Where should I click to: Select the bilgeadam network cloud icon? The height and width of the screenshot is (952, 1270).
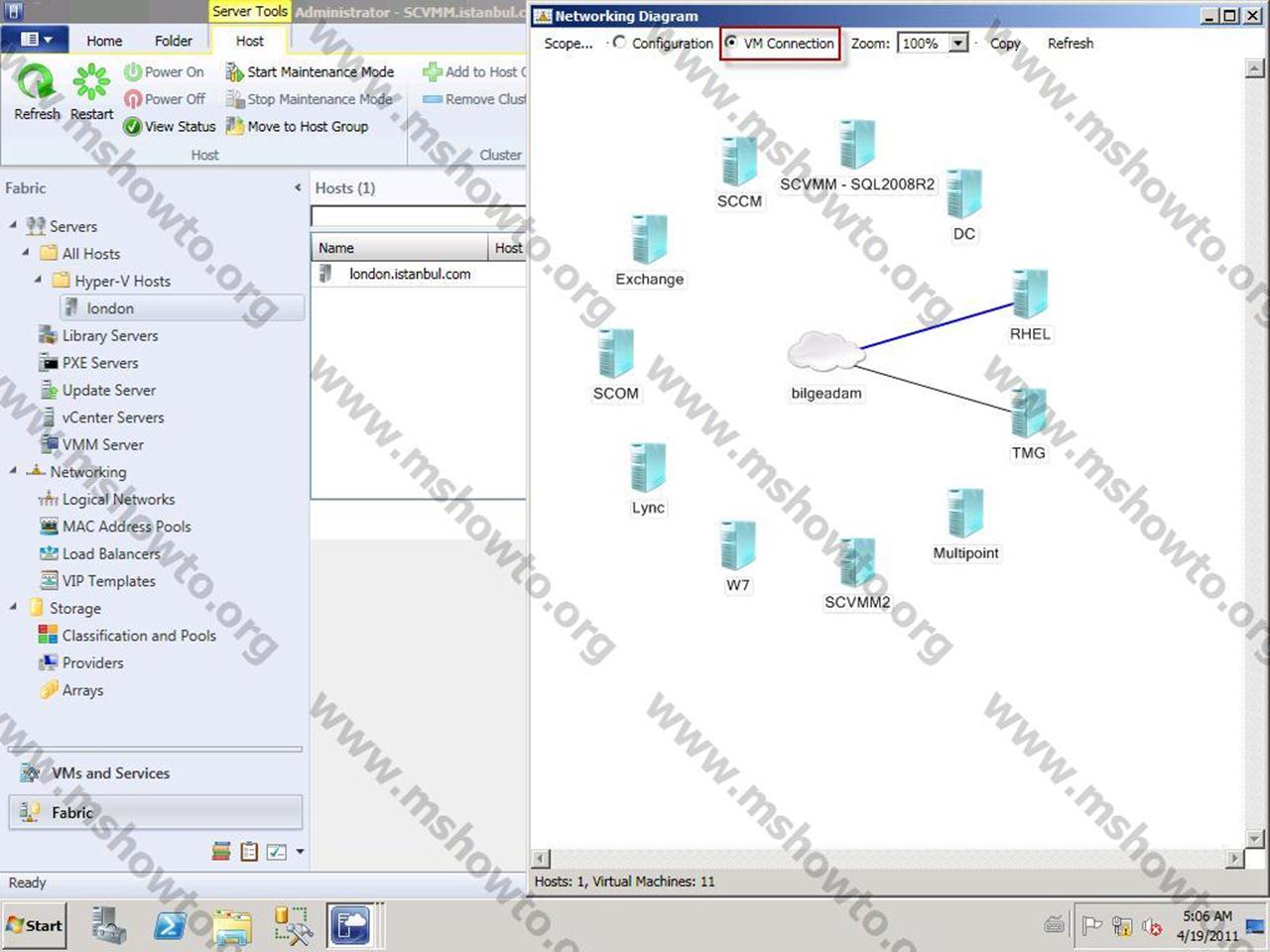coord(825,351)
